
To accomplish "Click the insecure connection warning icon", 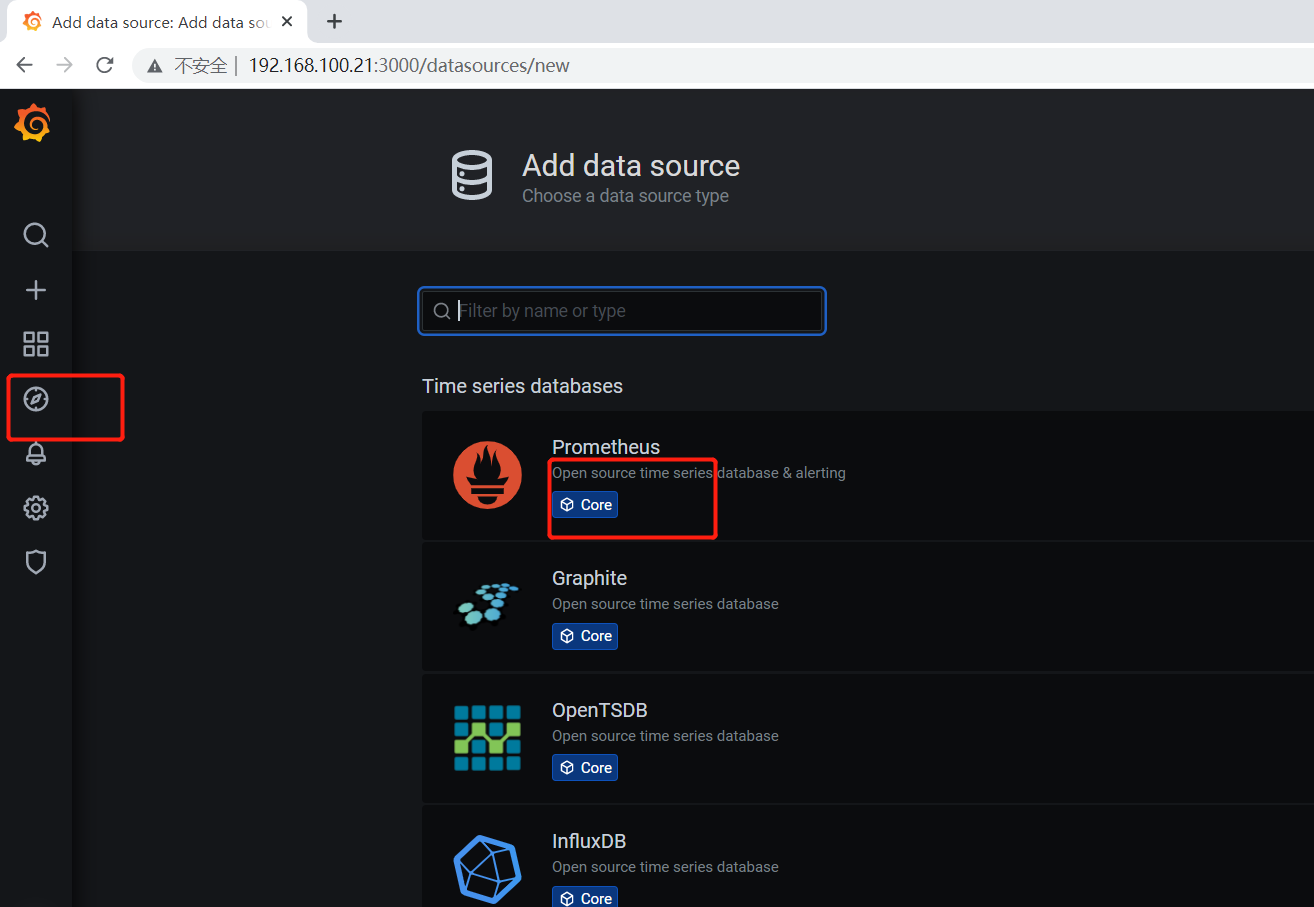I will (154, 66).
